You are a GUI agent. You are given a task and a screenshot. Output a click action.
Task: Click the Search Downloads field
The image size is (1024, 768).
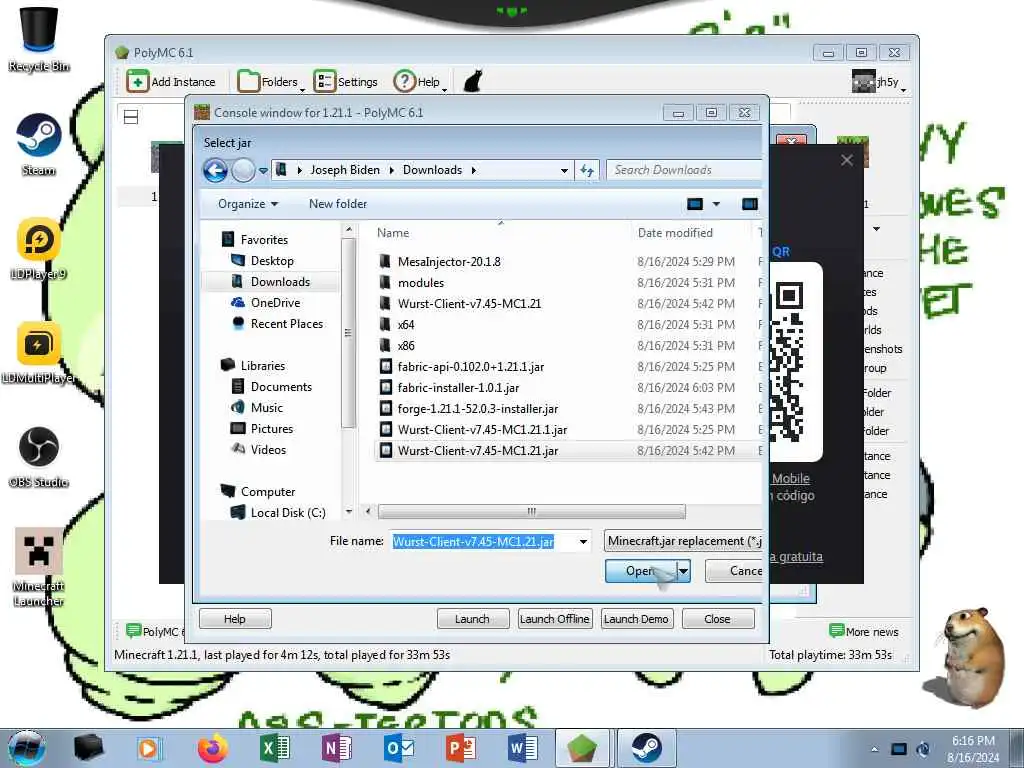(x=684, y=170)
